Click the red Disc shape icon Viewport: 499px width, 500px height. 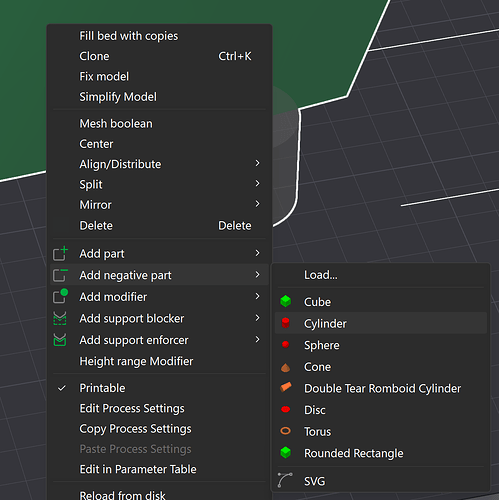click(286, 410)
